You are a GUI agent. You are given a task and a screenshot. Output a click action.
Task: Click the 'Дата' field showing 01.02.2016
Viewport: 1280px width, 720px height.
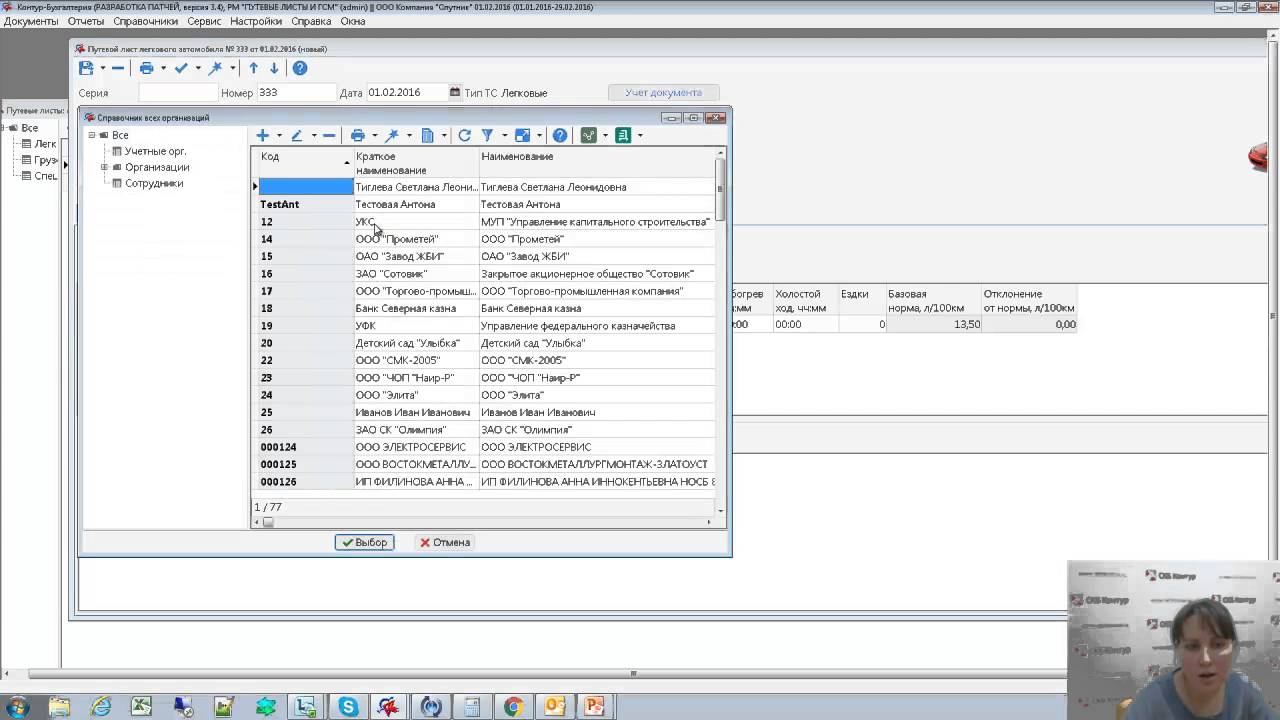tap(407, 92)
